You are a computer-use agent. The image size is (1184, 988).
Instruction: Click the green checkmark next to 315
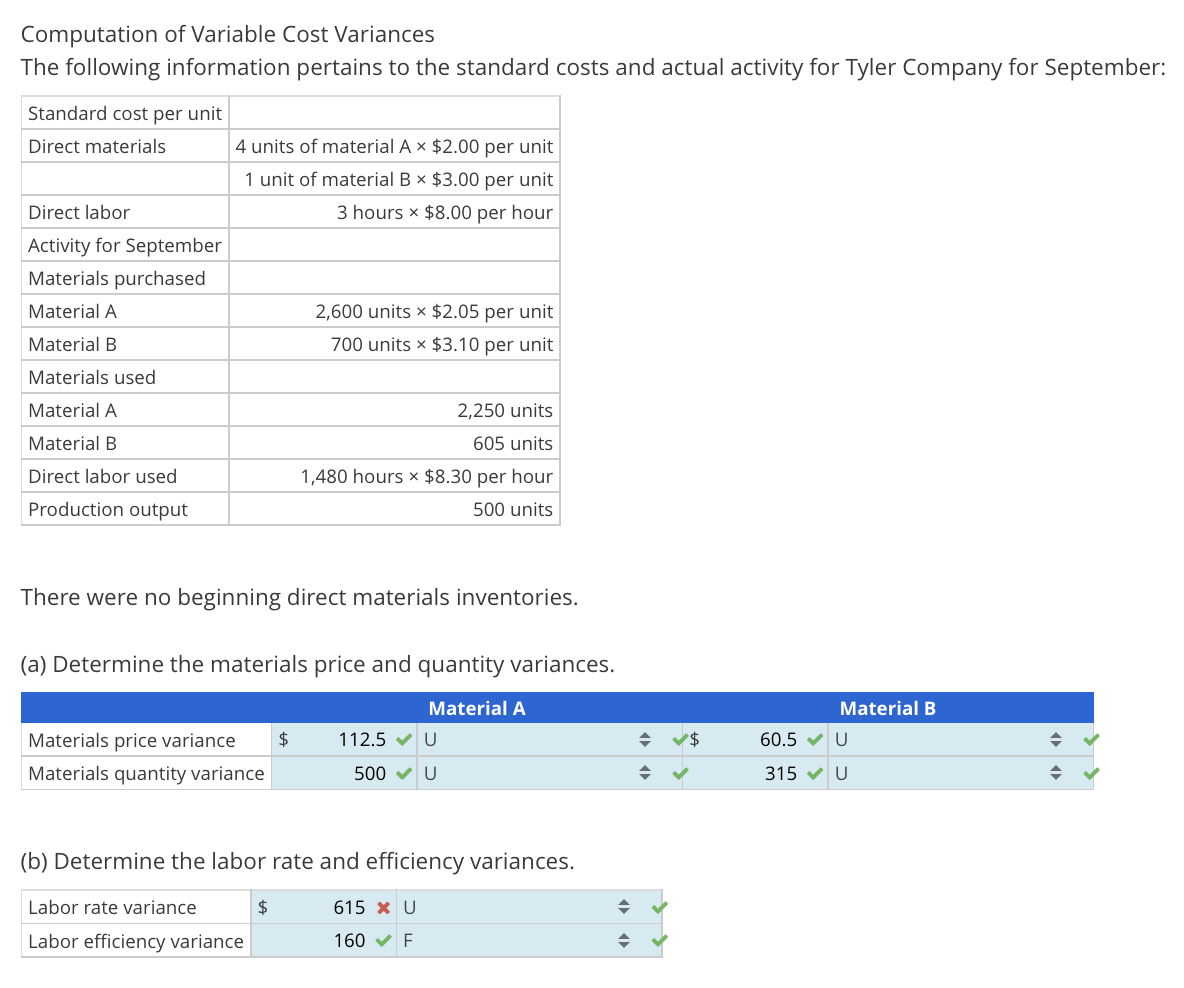point(813,773)
